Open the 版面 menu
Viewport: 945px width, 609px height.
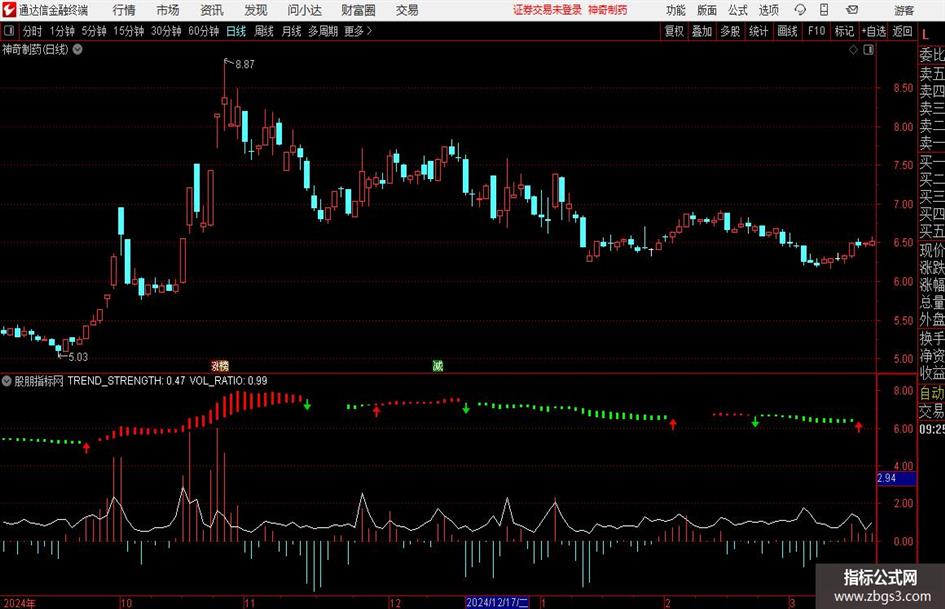coord(707,10)
